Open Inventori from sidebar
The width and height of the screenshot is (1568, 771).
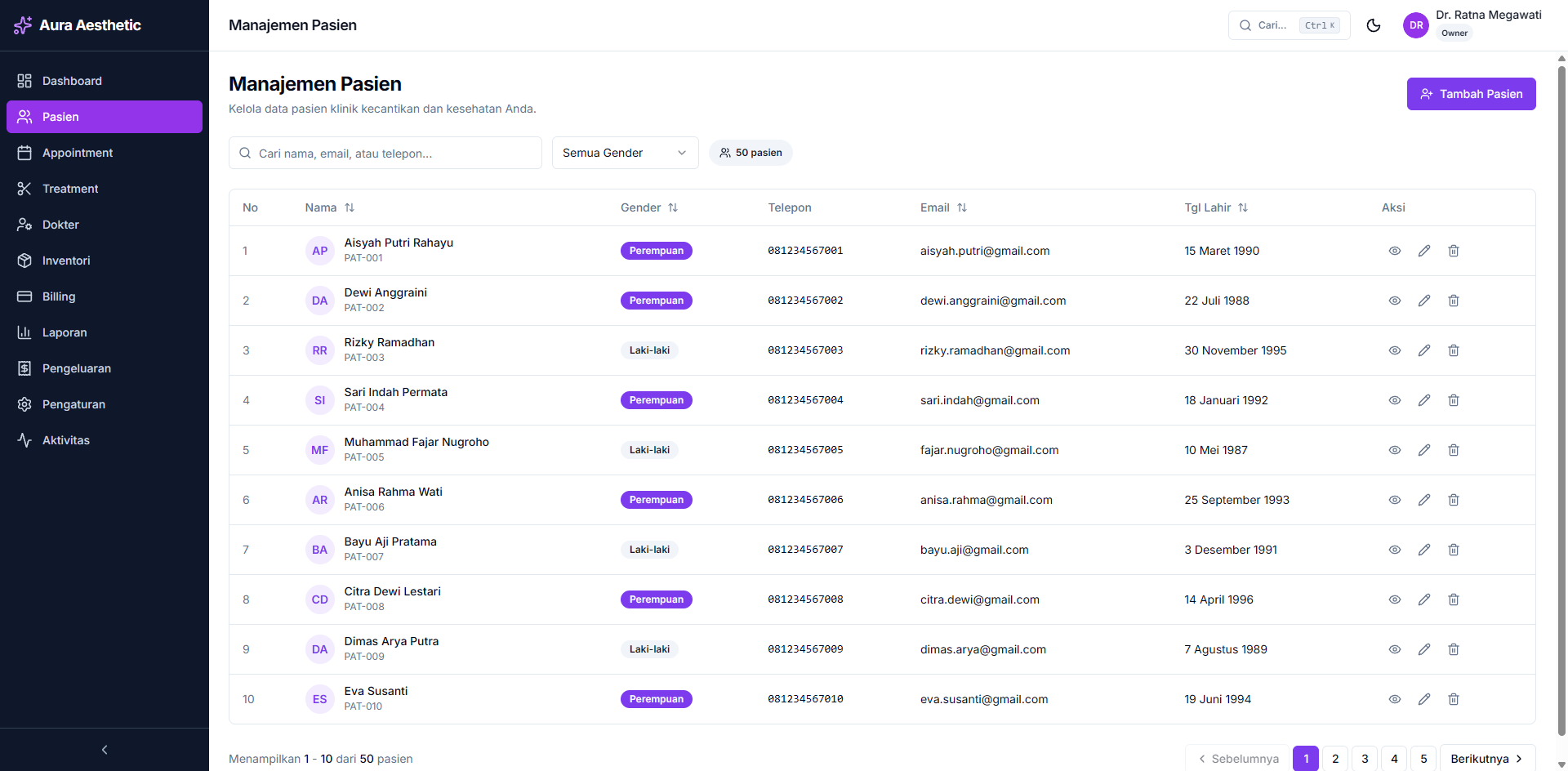pyautogui.click(x=66, y=261)
